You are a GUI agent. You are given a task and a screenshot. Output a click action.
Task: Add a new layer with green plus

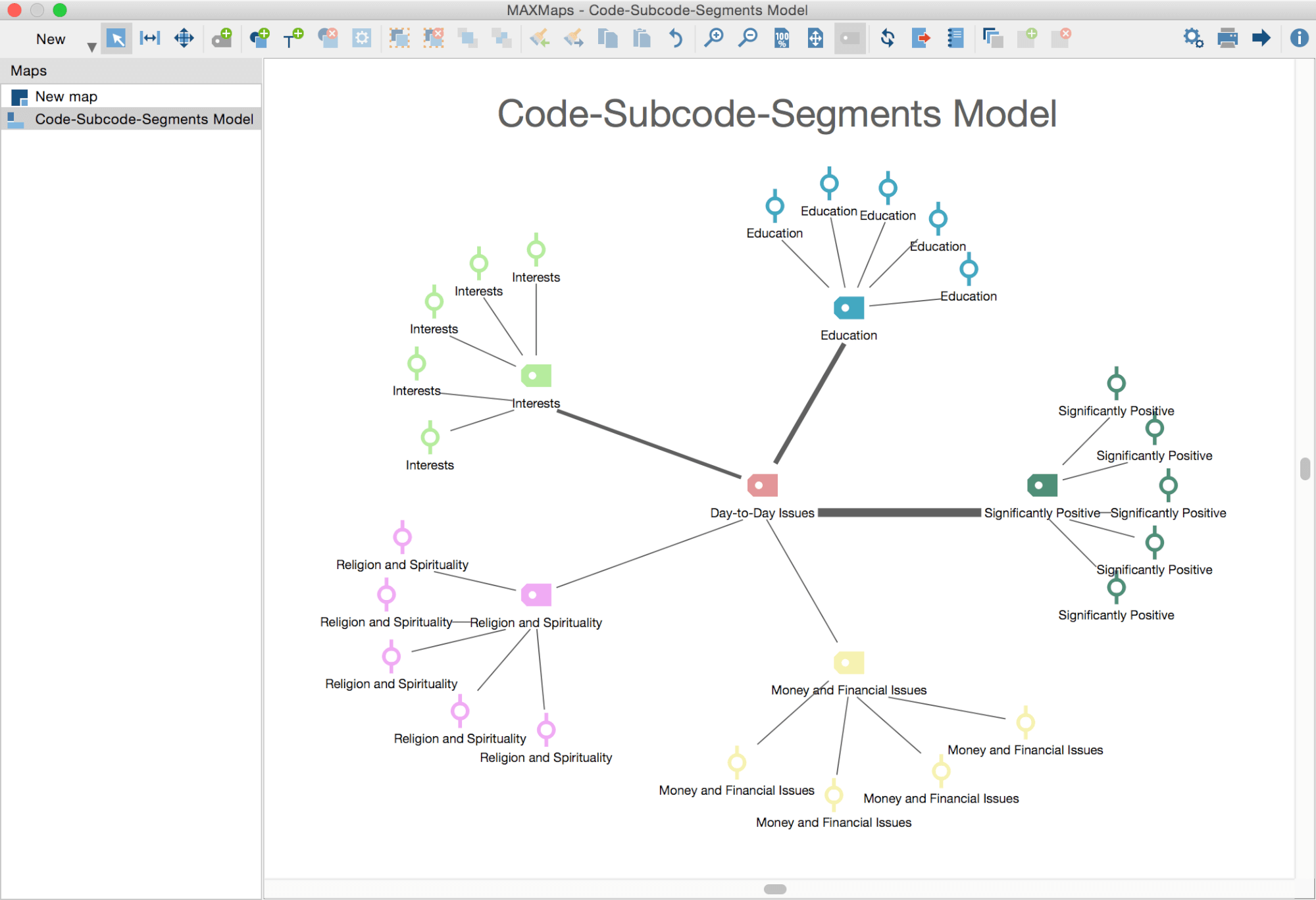[x=1027, y=38]
